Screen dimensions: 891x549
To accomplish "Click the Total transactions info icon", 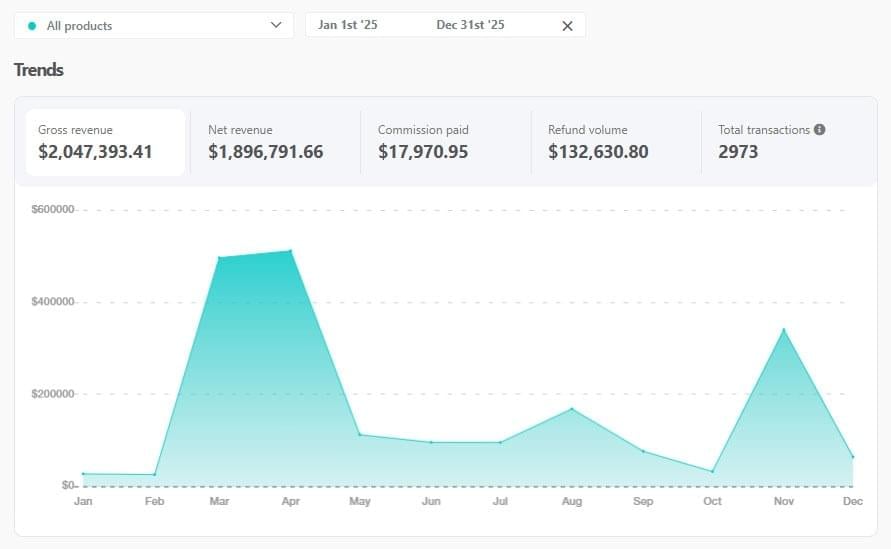I will tap(820, 130).
